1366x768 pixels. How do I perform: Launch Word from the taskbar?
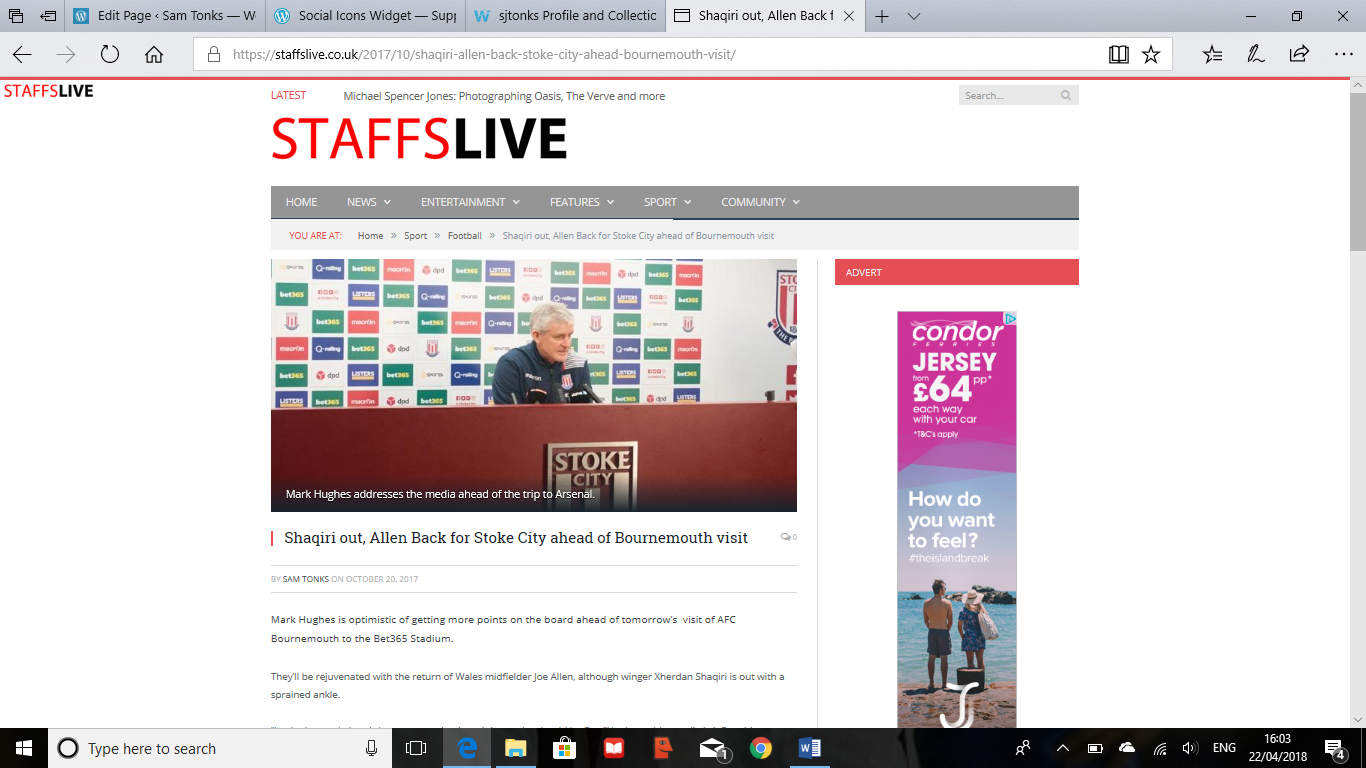coord(810,748)
